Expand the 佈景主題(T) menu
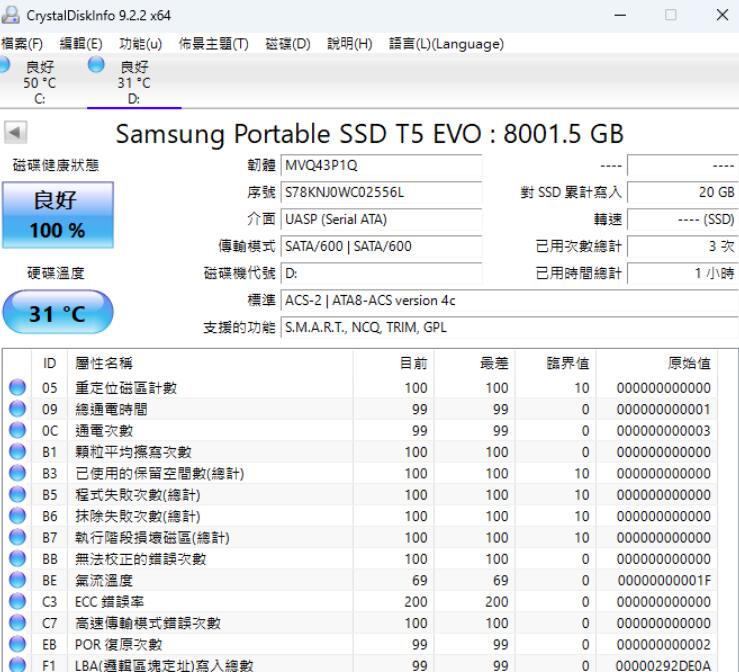739x672 pixels. (213, 44)
